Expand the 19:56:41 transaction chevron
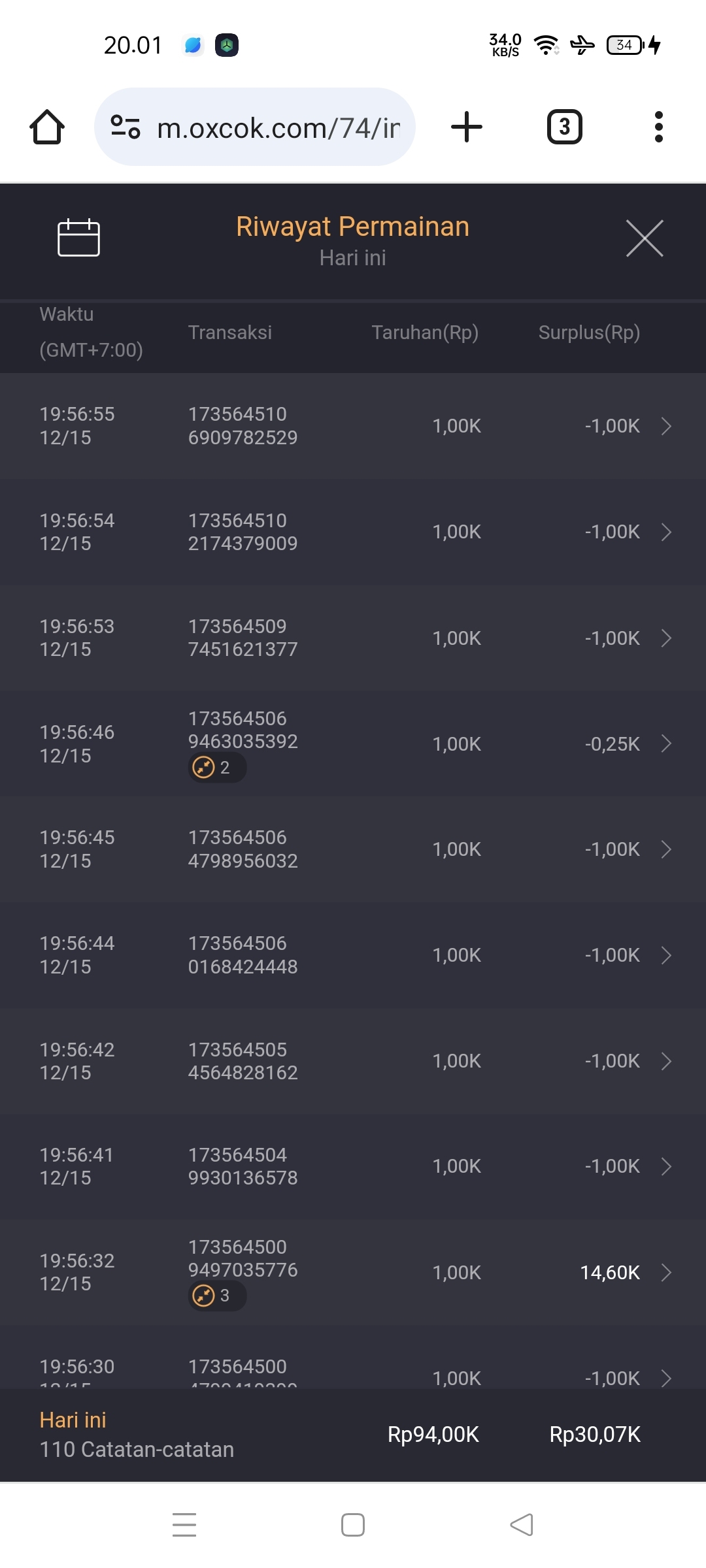Viewport: 706px width, 1568px height. click(x=666, y=1166)
